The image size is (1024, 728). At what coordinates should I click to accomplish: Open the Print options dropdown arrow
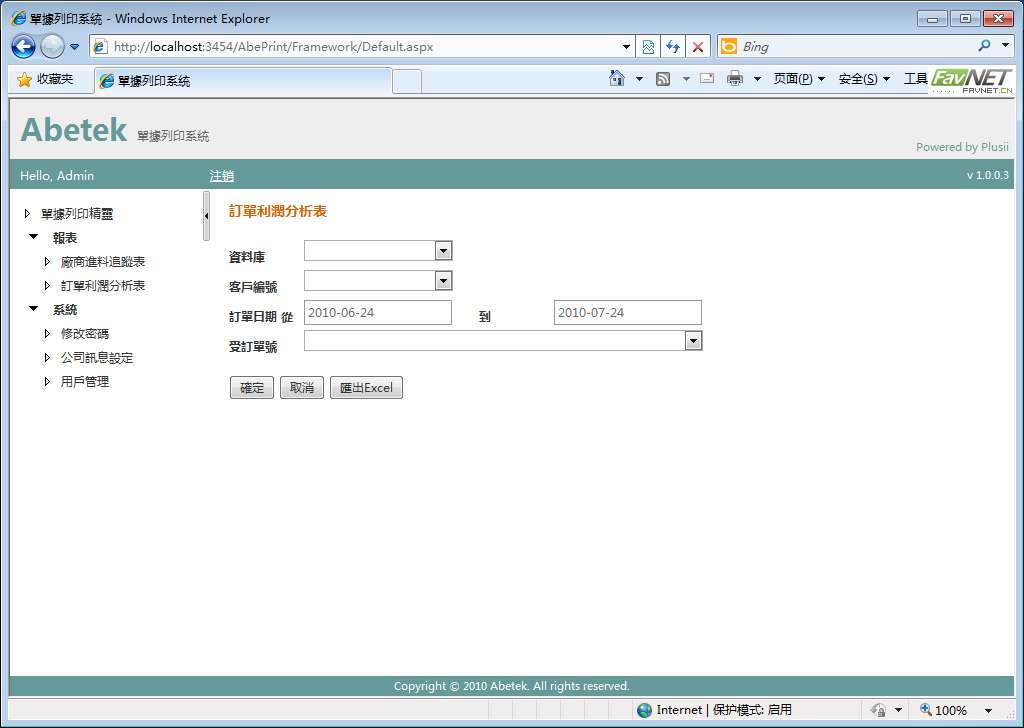pos(757,79)
